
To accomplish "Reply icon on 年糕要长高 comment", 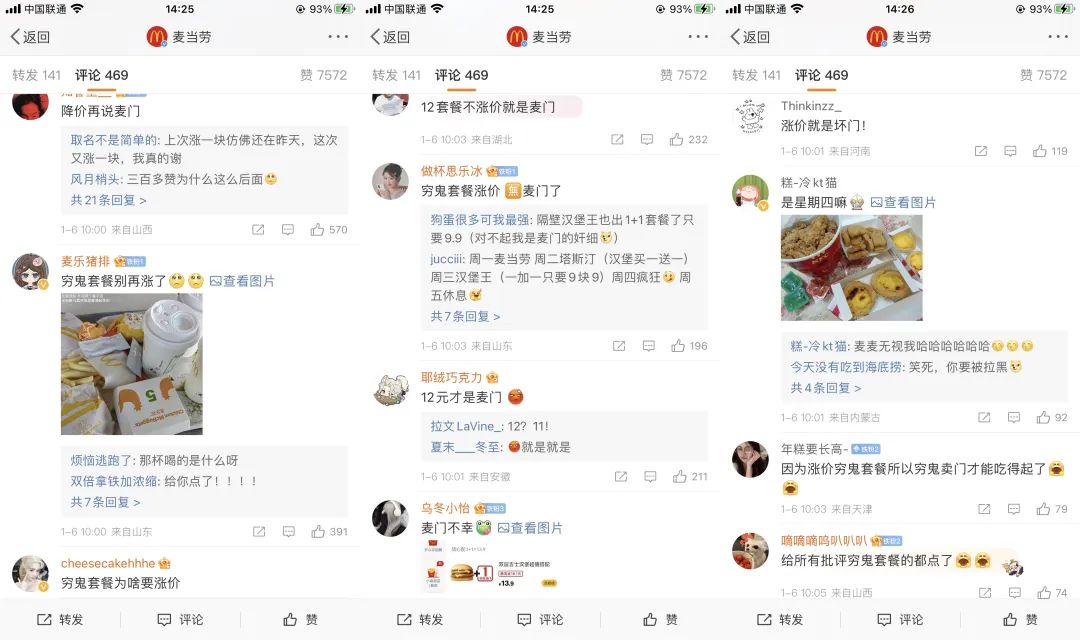I will click(x=1013, y=509).
